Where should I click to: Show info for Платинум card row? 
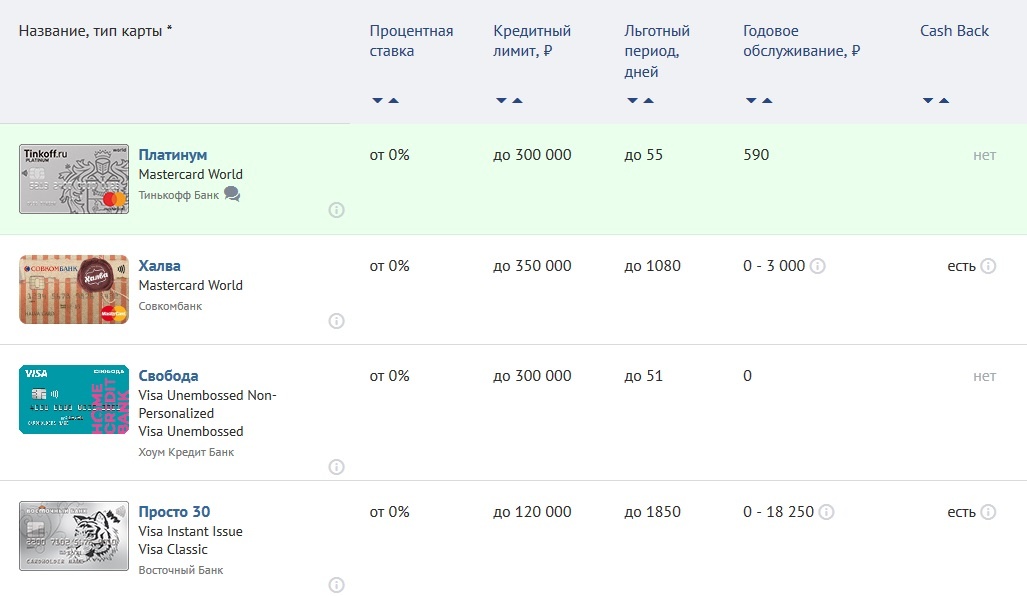click(336, 210)
